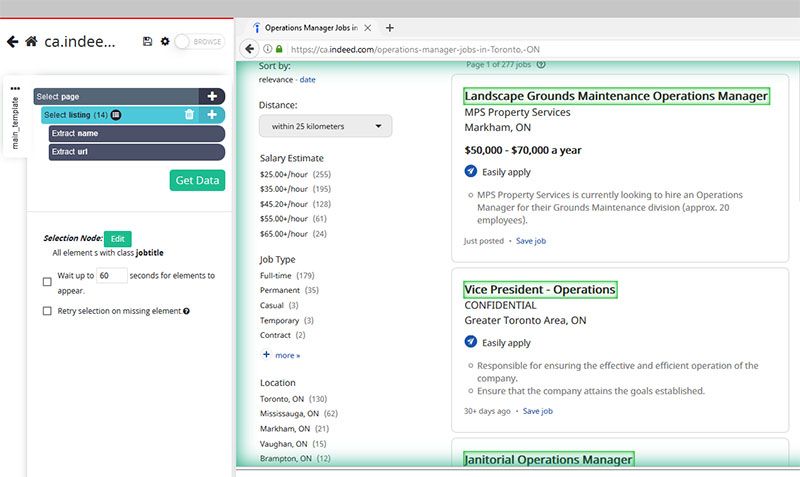Click the site information icon in address bar
Viewport: 800px width, 477px height.
(267, 49)
